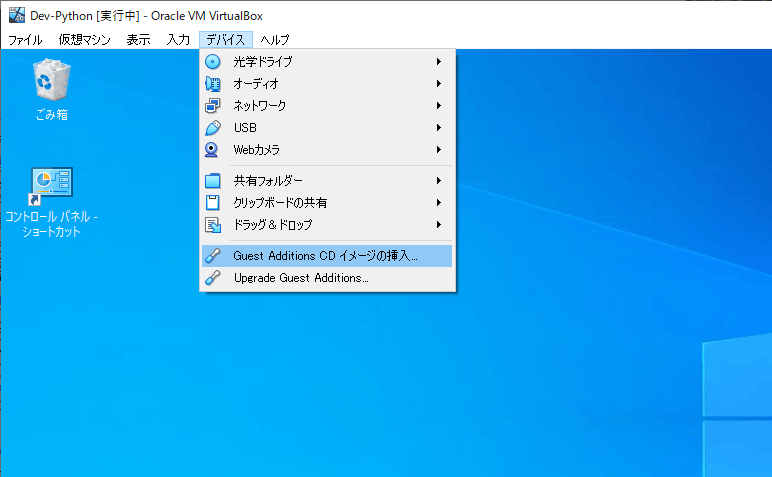Close the デバイス menu from the menu bar
The image size is (772, 477).
click(225, 39)
